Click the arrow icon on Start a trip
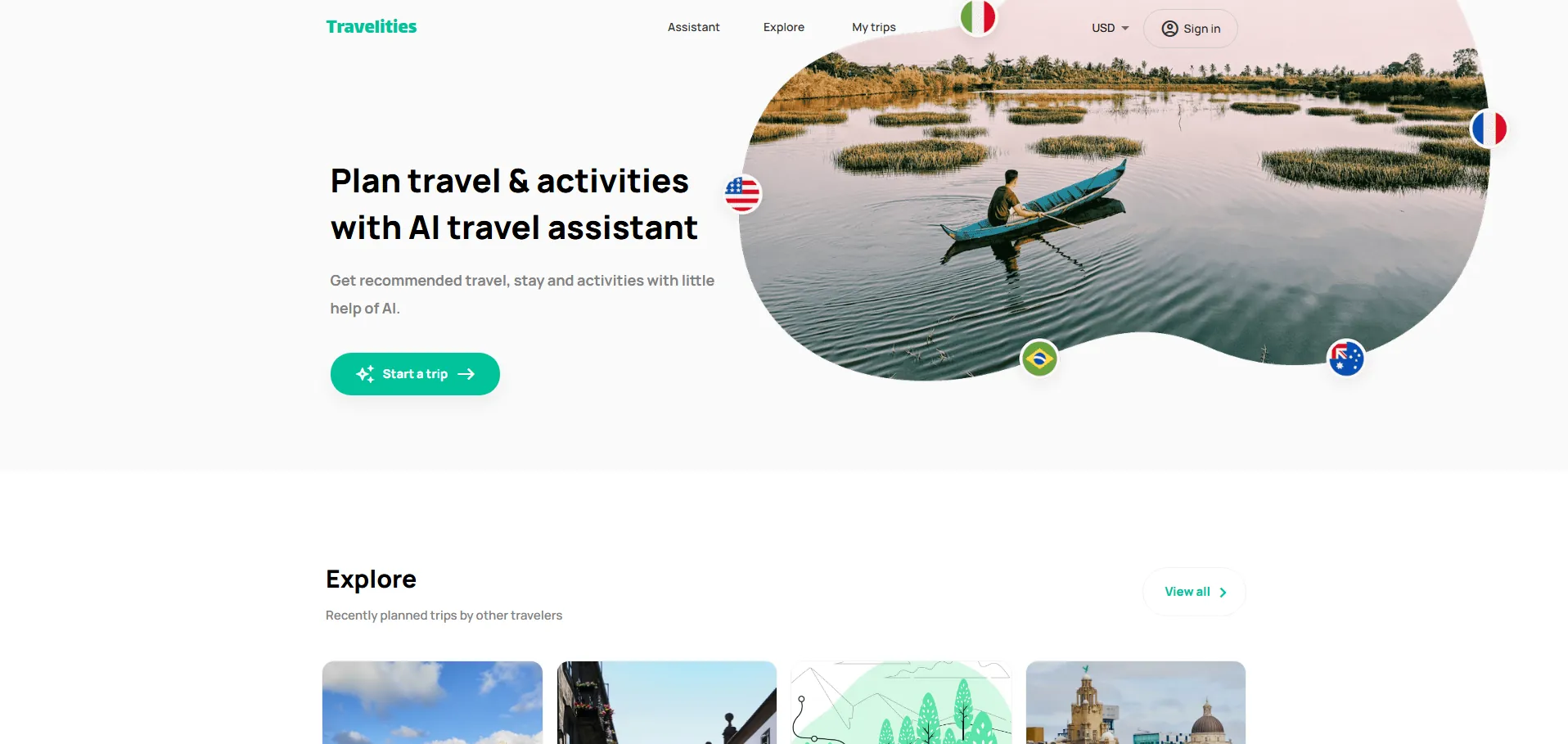 click(x=466, y=374)
